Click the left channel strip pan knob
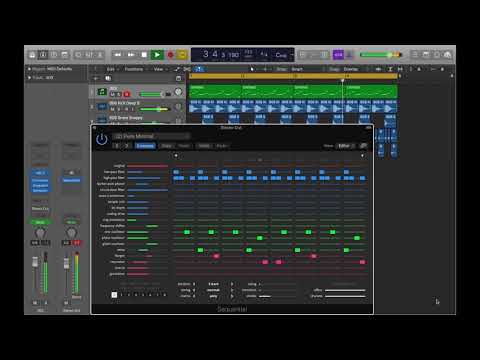Screen dimensions: 480x360 [40, 232]
